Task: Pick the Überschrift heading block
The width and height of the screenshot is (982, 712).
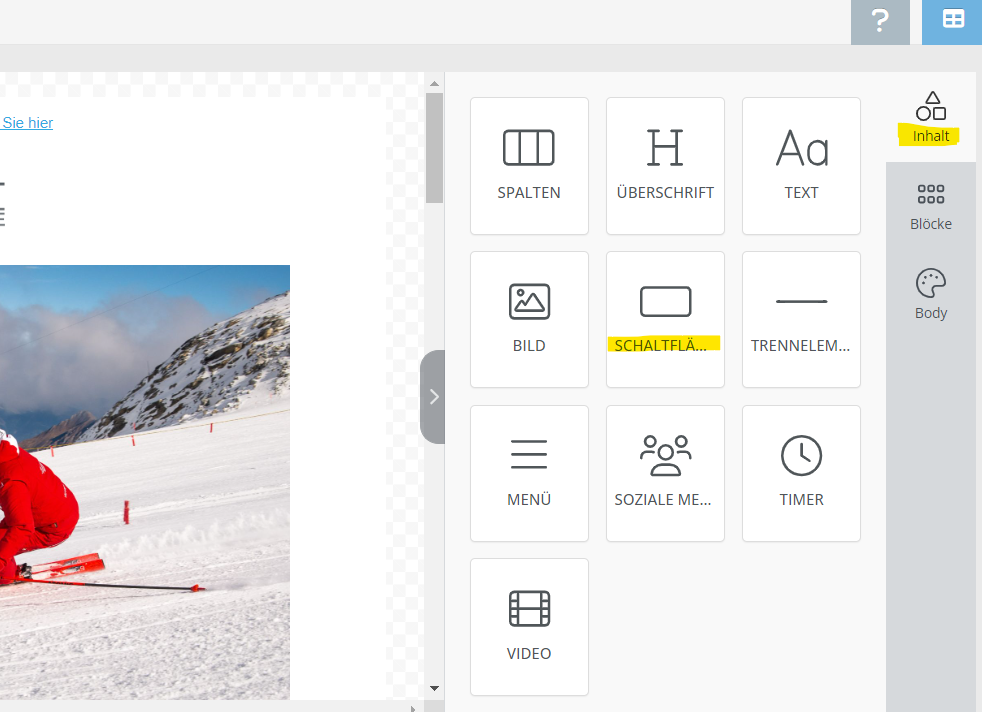Action: [665, 166]
